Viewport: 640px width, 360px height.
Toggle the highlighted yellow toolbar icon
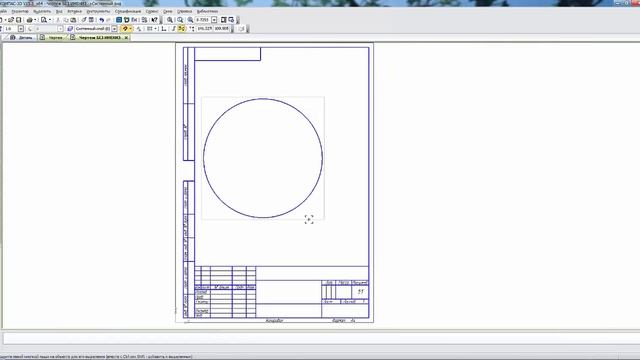coord(182,29)
